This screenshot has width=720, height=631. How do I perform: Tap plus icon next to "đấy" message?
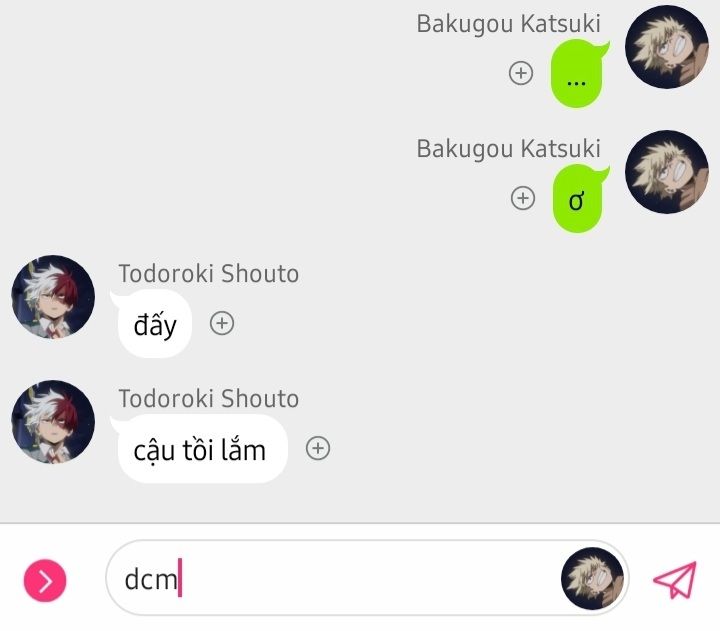tap(222, 323)
